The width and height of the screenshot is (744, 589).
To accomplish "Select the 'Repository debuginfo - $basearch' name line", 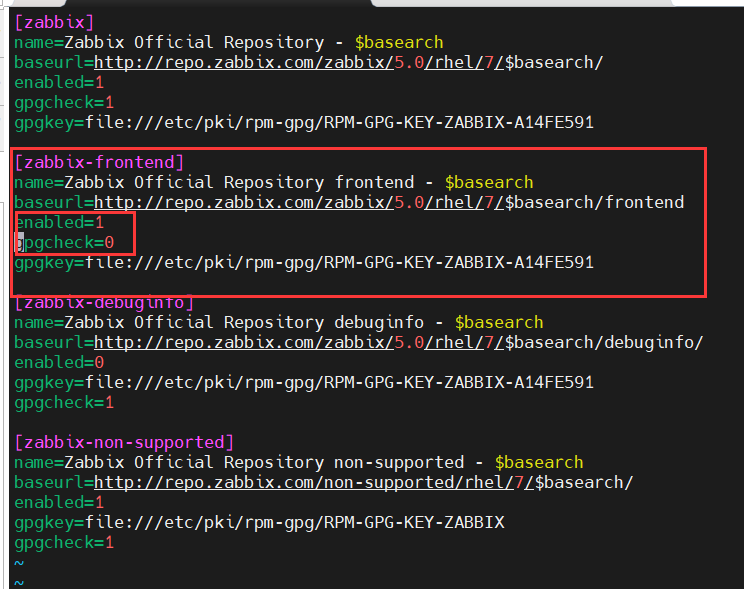I will pyautogui.click(x=279, y=322).
